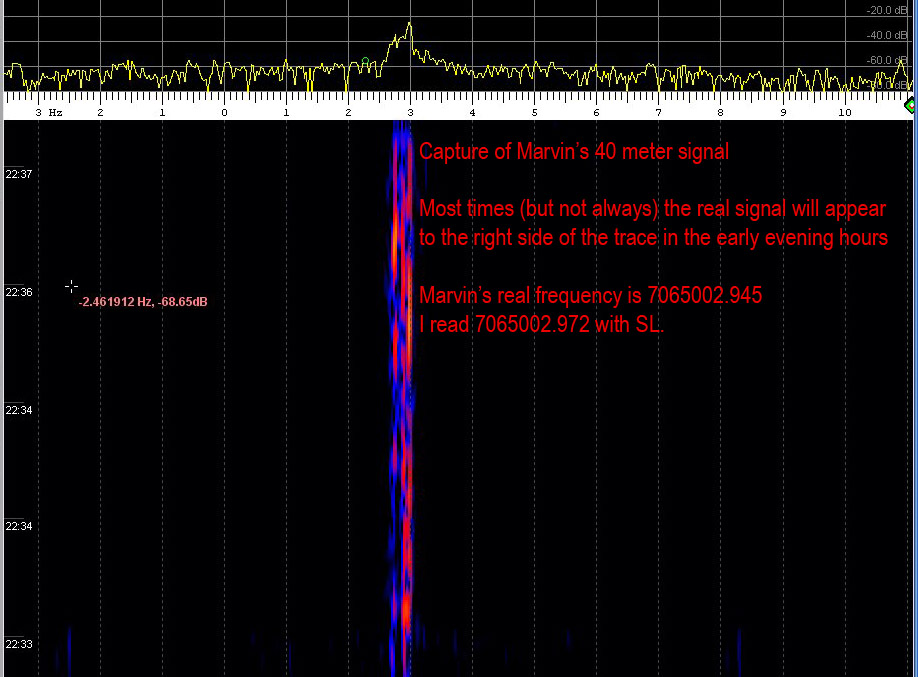Click the crosshair cursor in the waterfall
The image size is (918, 677).
pyautogui.click(x=71, y=287)
